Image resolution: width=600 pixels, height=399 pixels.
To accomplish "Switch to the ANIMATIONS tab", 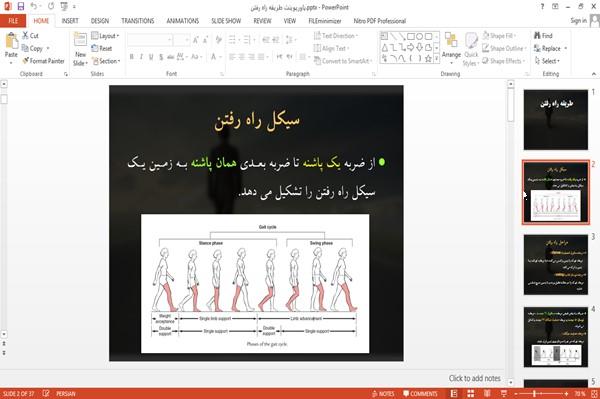I will [x=183, y=21].
